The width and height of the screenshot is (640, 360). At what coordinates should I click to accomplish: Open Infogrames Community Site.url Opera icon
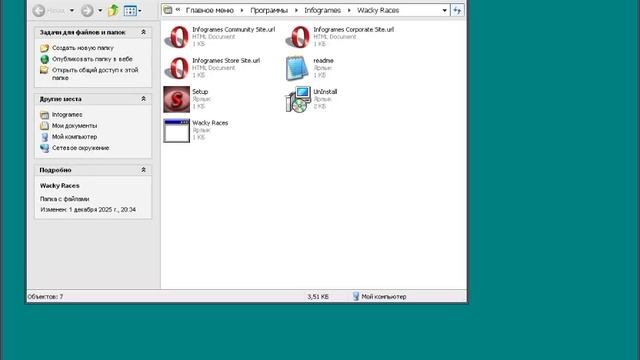click(x=177, y=37)
